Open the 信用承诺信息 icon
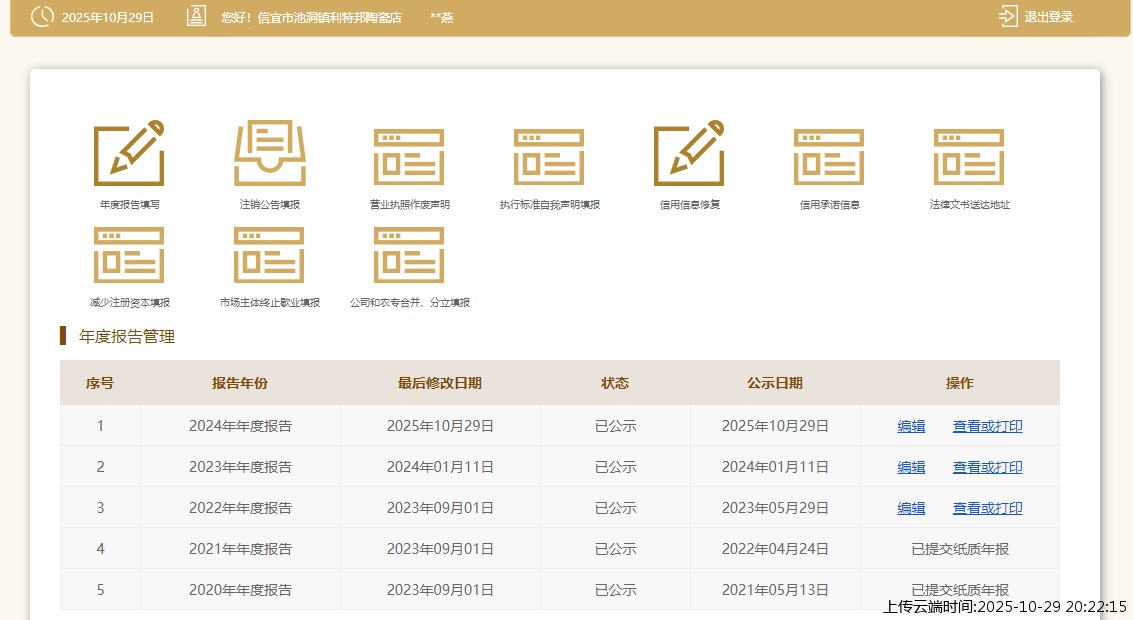 point(829,156)
